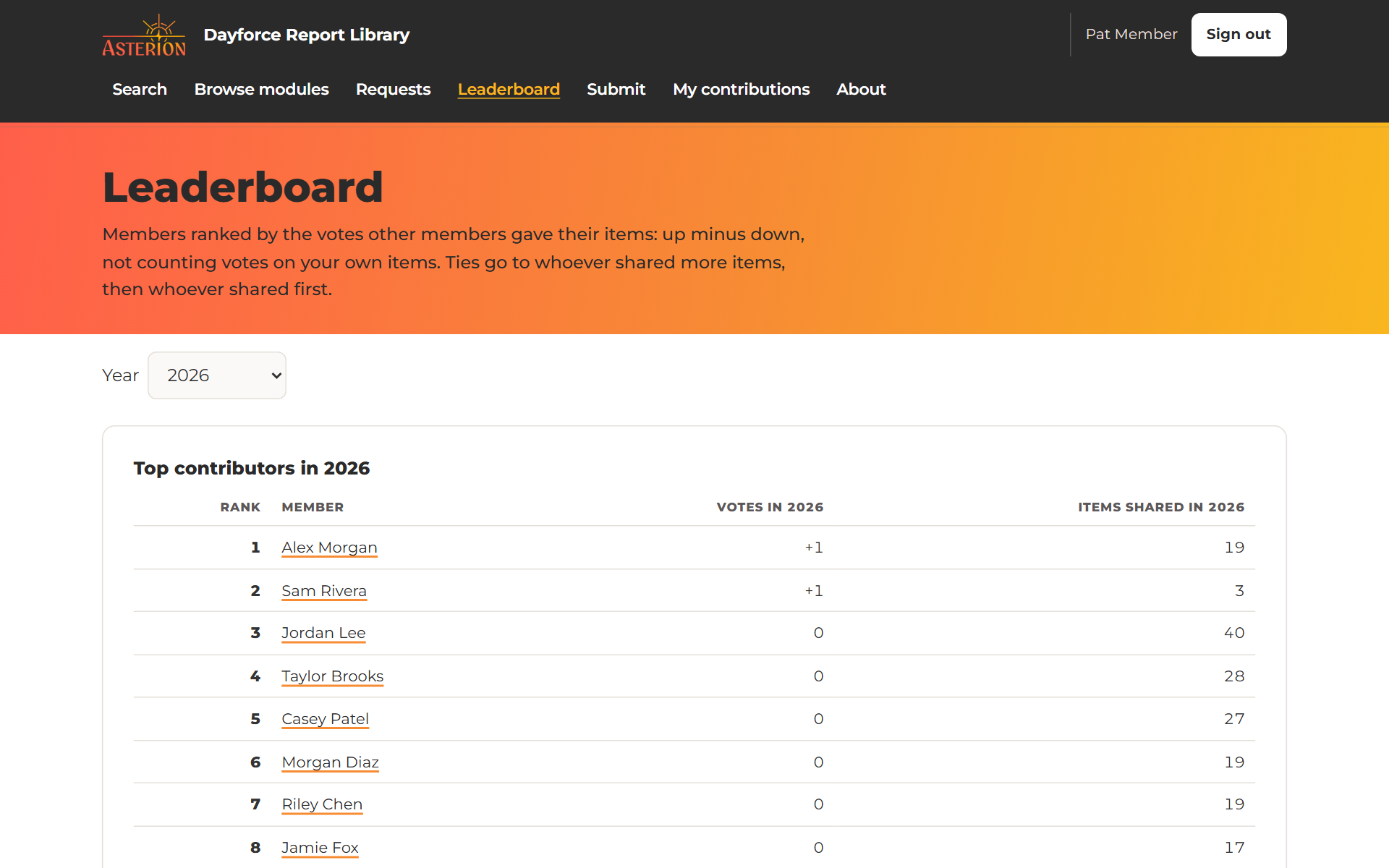Click the Items shared in 2026 header
Image resolution: width=1389 pixels, height=868 pixels.
(x=1161, y=507)
